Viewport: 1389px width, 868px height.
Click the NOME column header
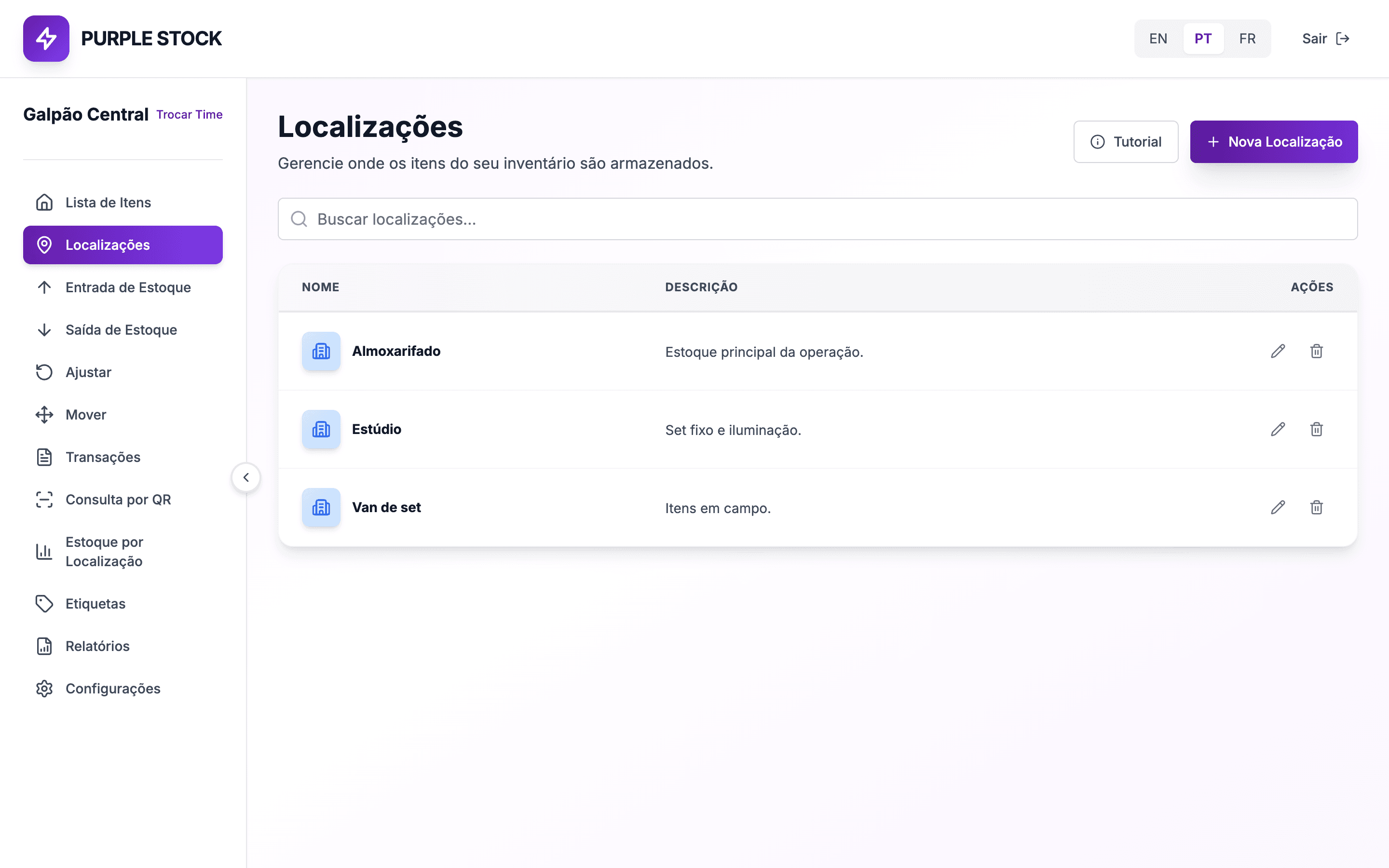point(320,287)
